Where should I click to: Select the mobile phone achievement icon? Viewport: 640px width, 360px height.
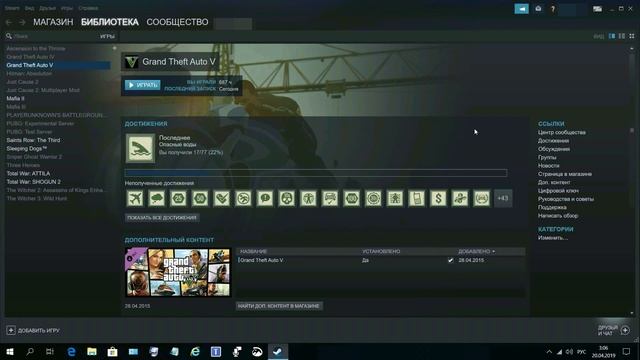pos(417,198)
